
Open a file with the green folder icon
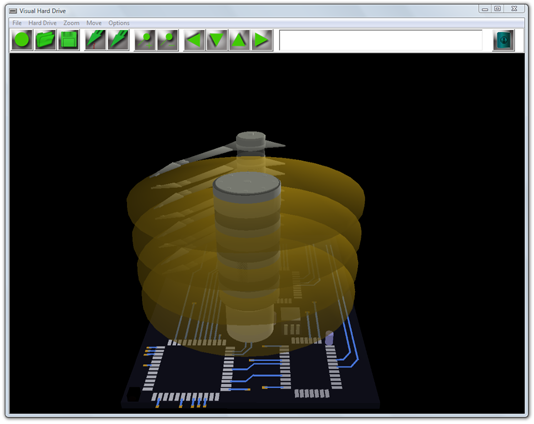pos(45,40)
